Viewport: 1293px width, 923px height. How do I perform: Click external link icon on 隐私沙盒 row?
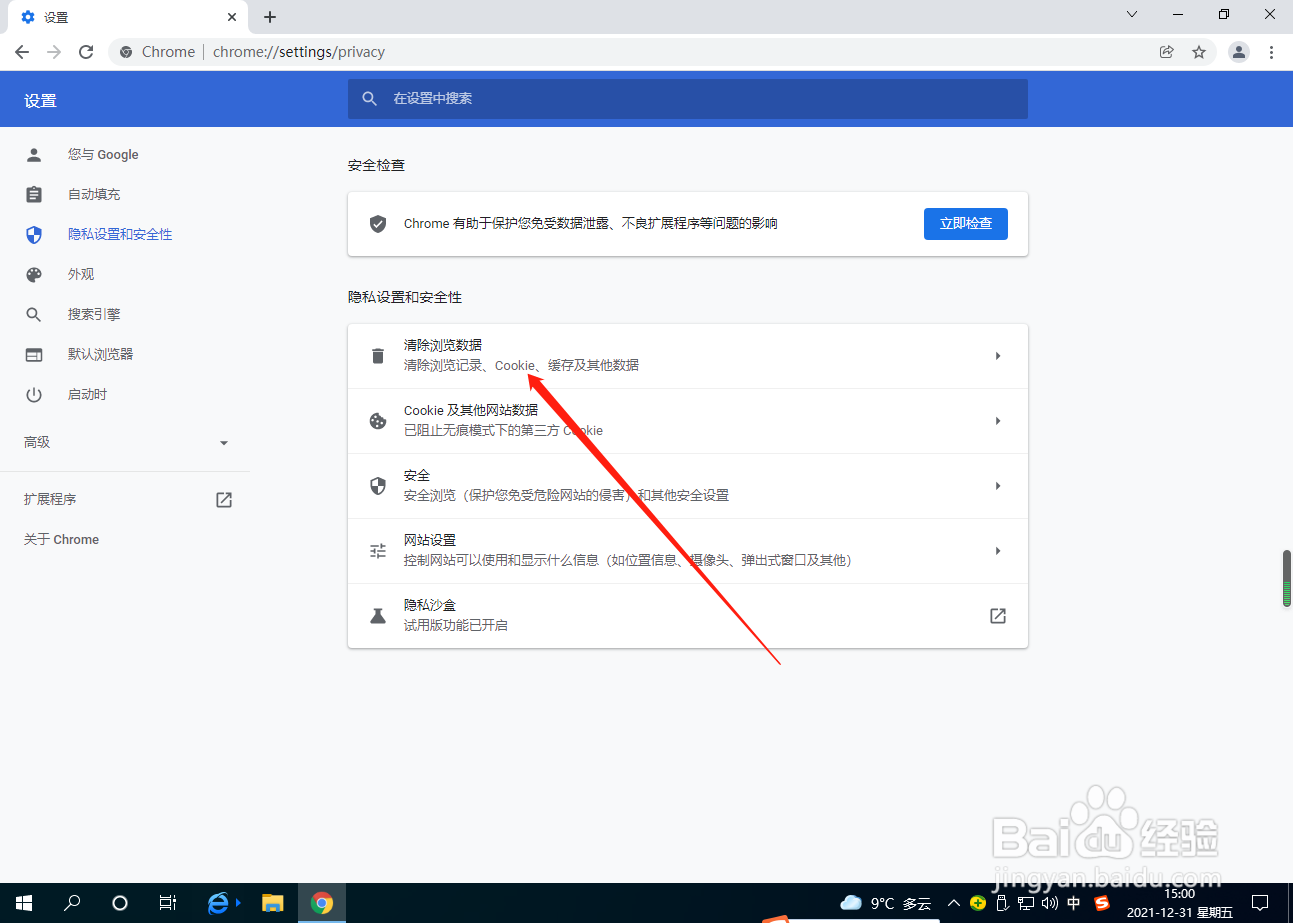998,616
